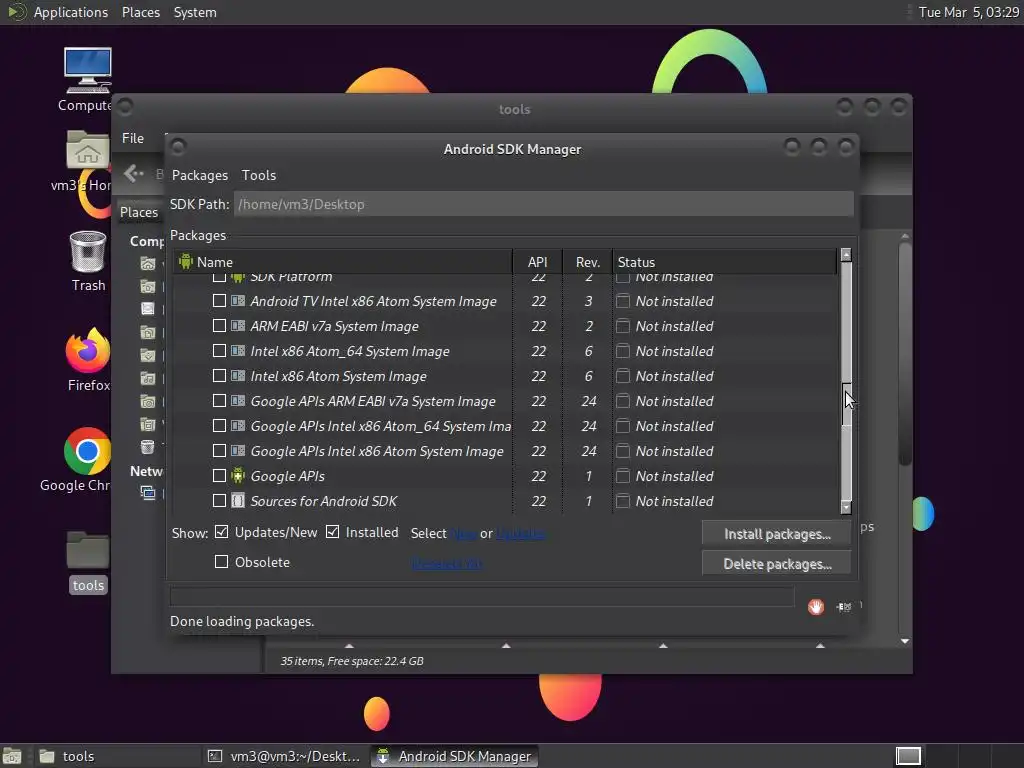Viewport: 1024px width, 768px height.
Task: Click the Rev. column header
Action: point(588,262)
